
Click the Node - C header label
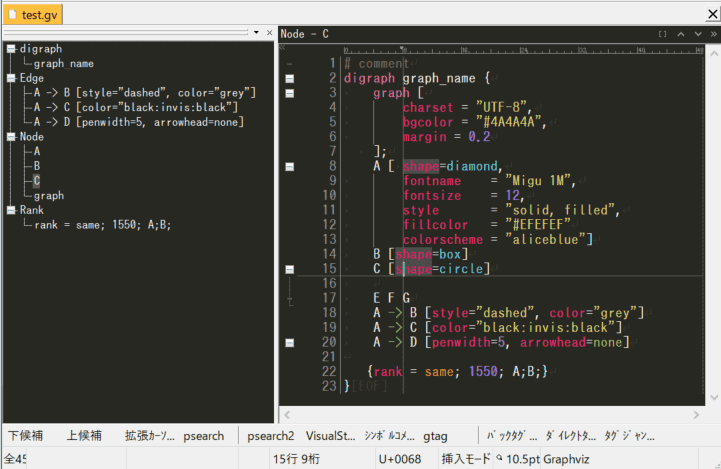[304, 34]
